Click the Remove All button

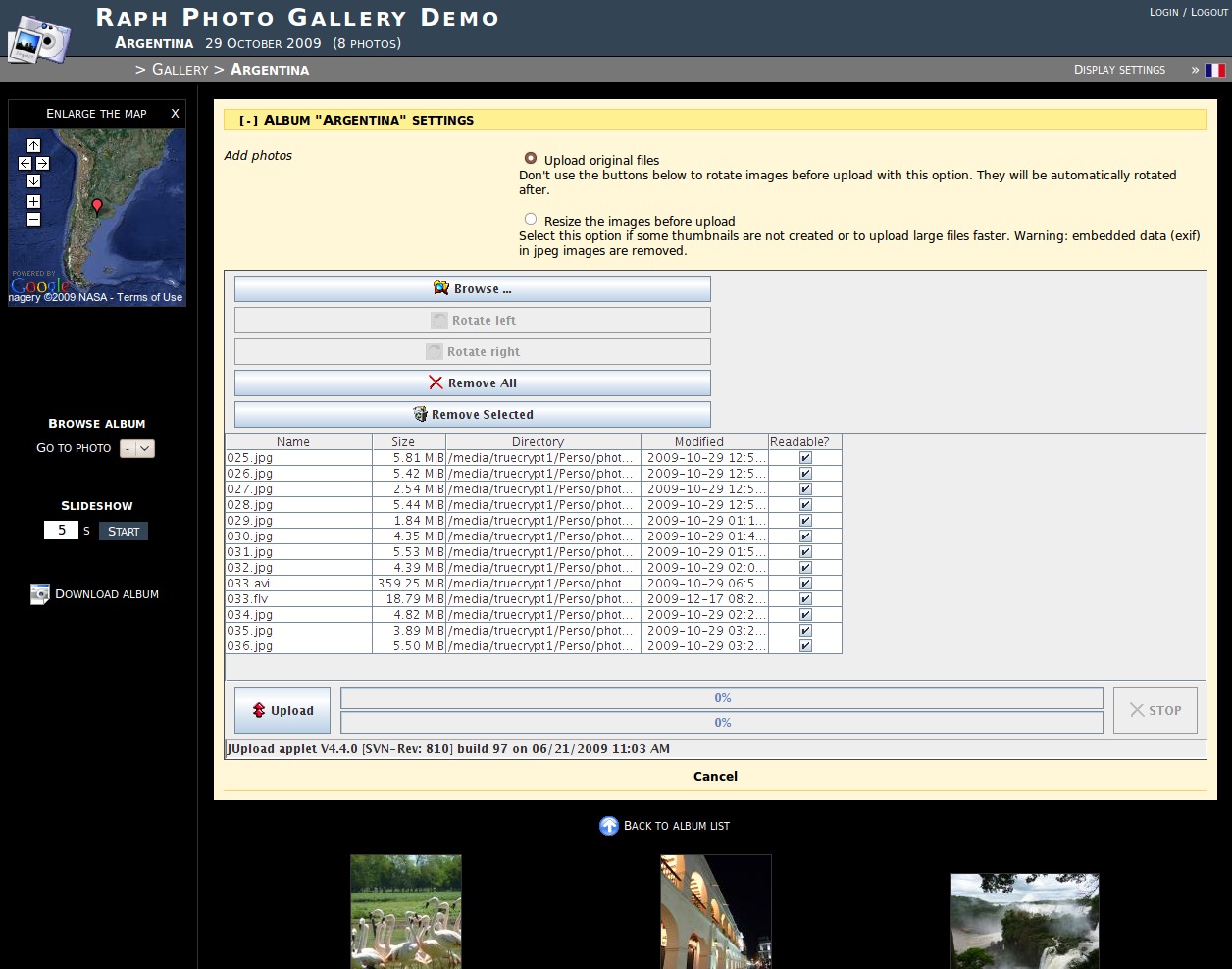point(473,383)
